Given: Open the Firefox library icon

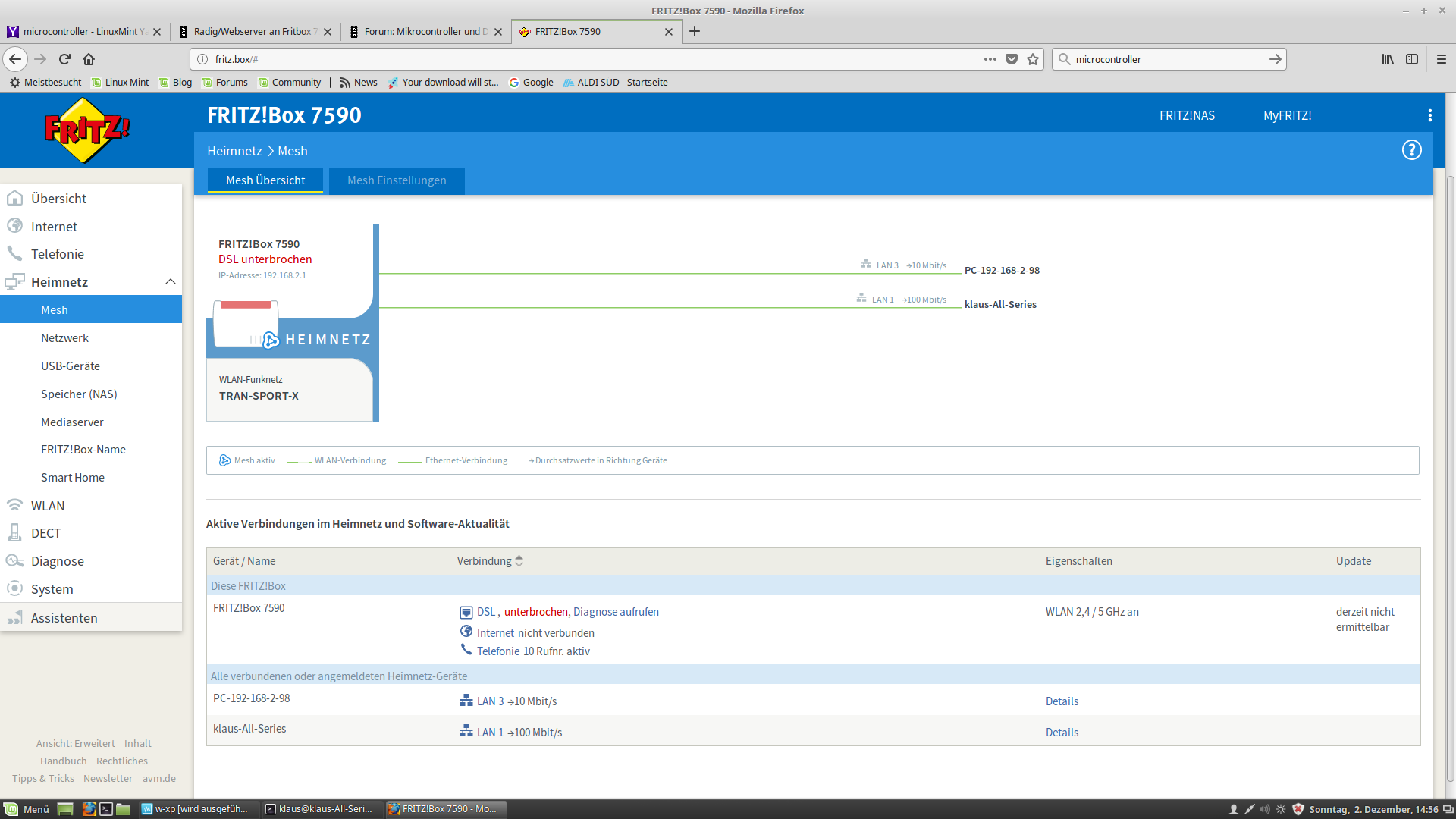Looking at the screenshot, I should point(1387,59).
